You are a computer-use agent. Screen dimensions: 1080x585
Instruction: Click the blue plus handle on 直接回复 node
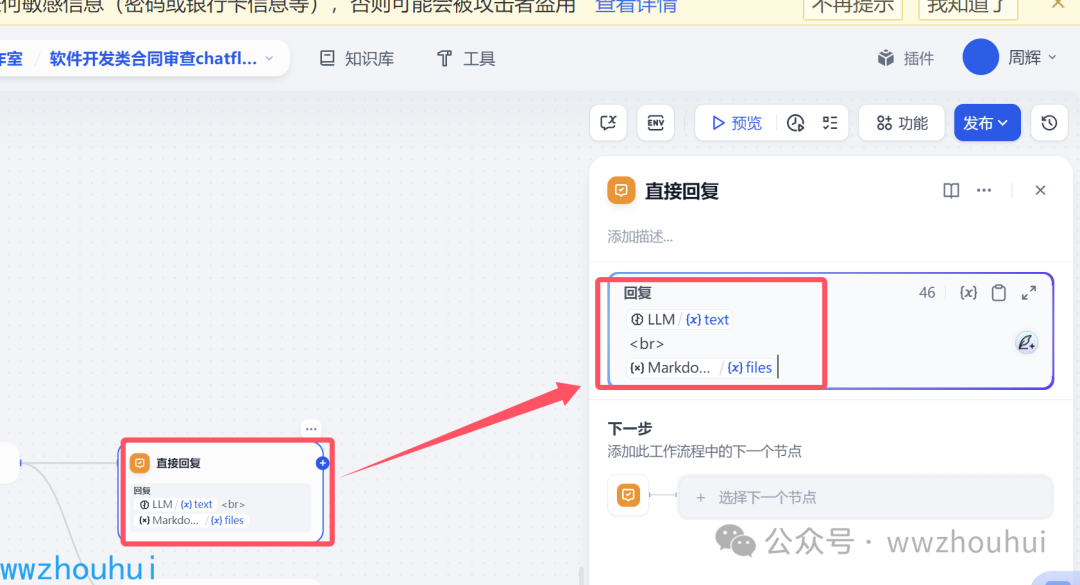pyautogui.click(x=322, y=463)
